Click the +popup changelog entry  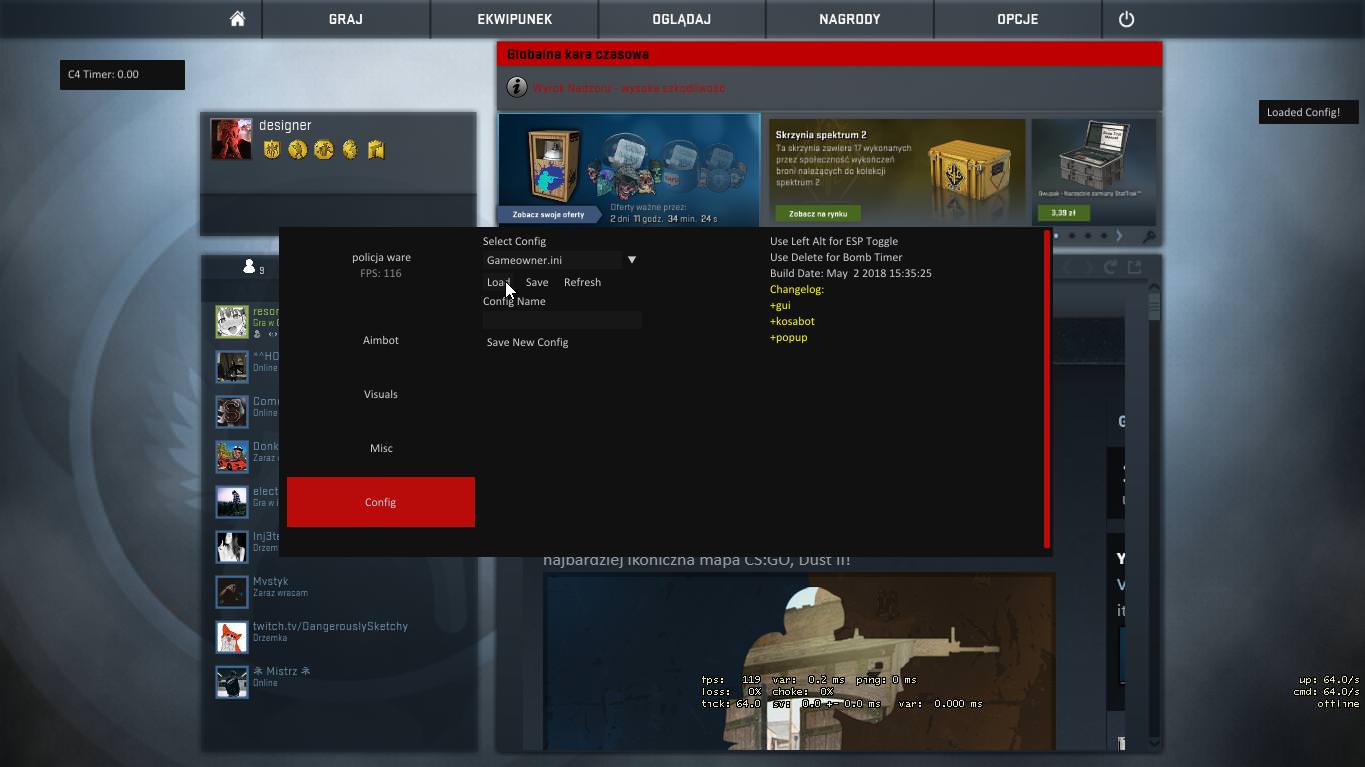(789, 337)
